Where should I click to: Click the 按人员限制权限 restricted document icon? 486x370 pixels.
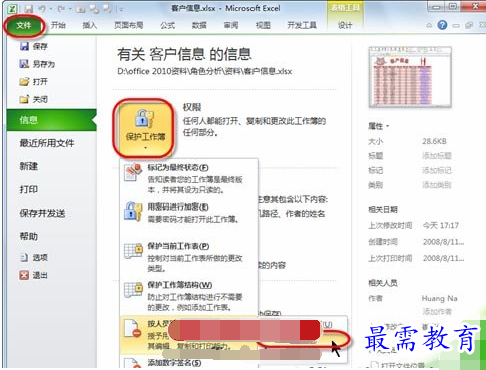point(132,329)
